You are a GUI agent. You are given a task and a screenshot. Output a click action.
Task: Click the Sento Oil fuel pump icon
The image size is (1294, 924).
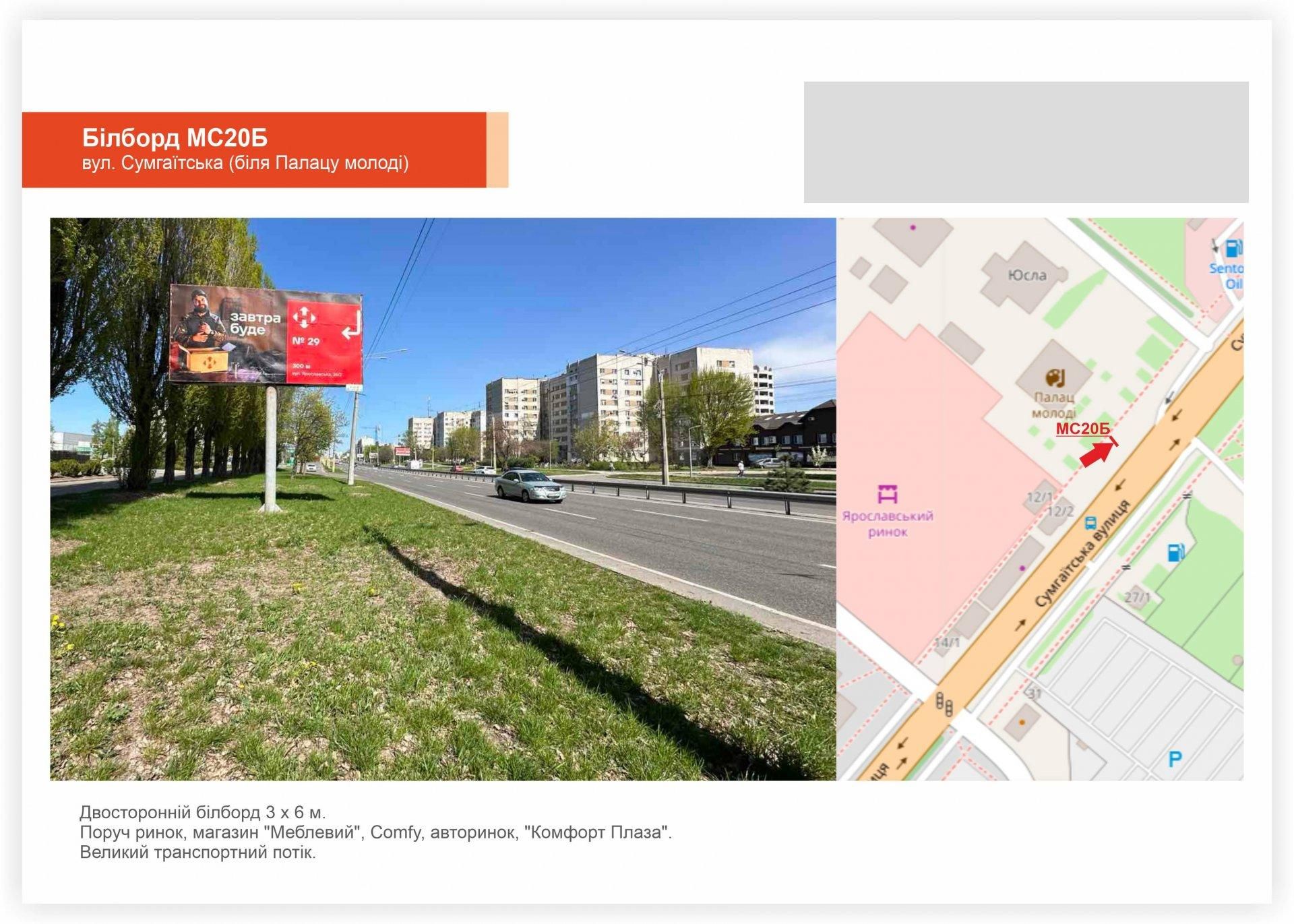pos(1233,249)
